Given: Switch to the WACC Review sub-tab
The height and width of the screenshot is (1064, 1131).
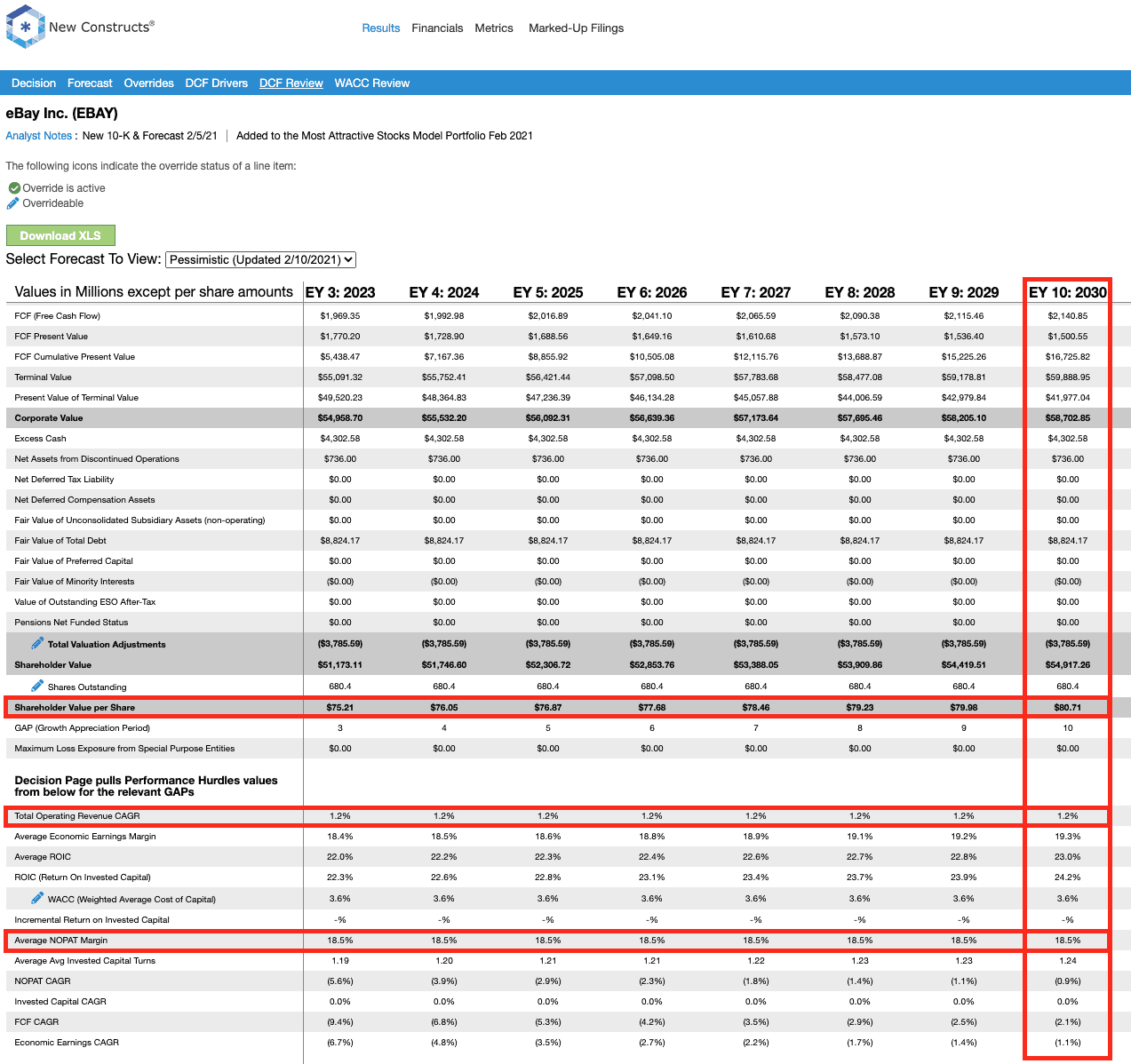Looking at the screenshot, I should [372, 83].
